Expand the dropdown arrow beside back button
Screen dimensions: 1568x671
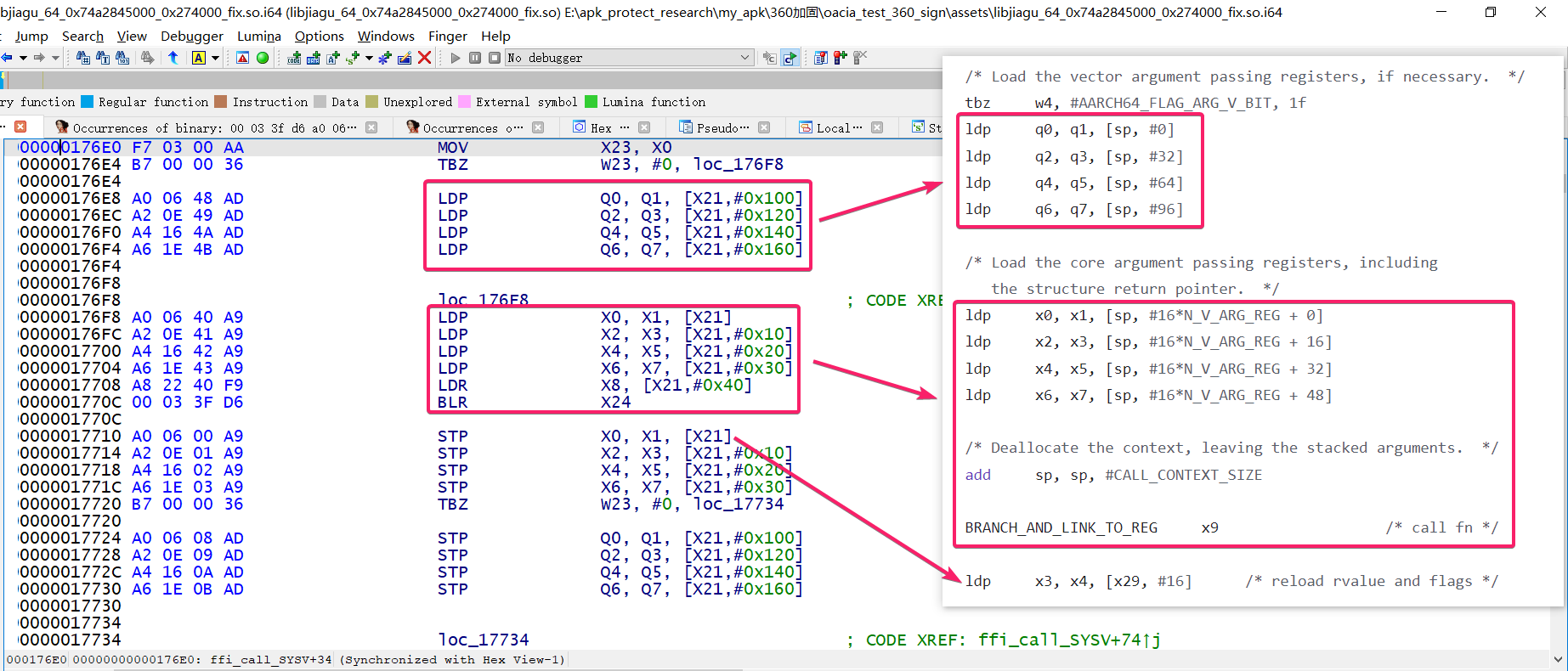click(23, 58)
